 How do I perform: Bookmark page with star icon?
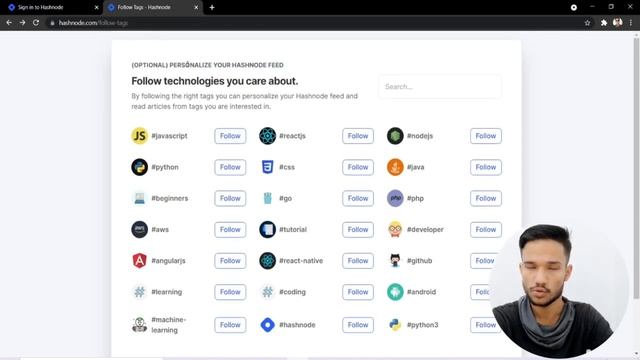click(587, 23)
